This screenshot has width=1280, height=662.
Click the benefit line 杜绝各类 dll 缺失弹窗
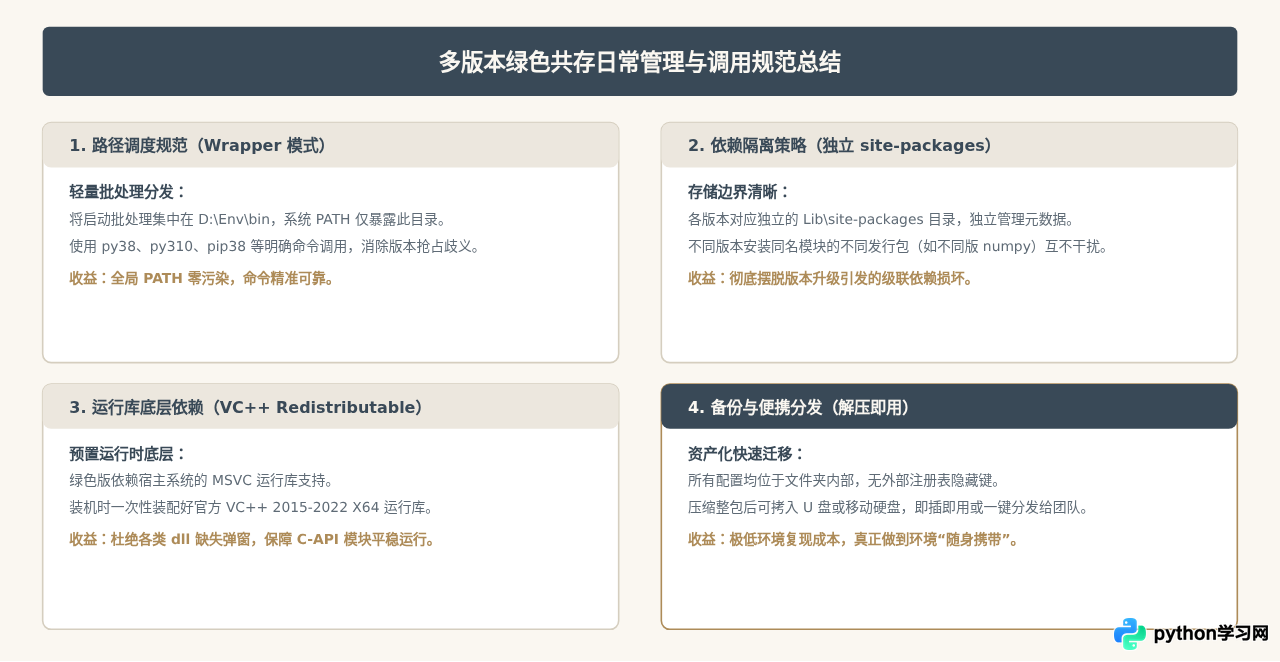click(x=253, y=540)
